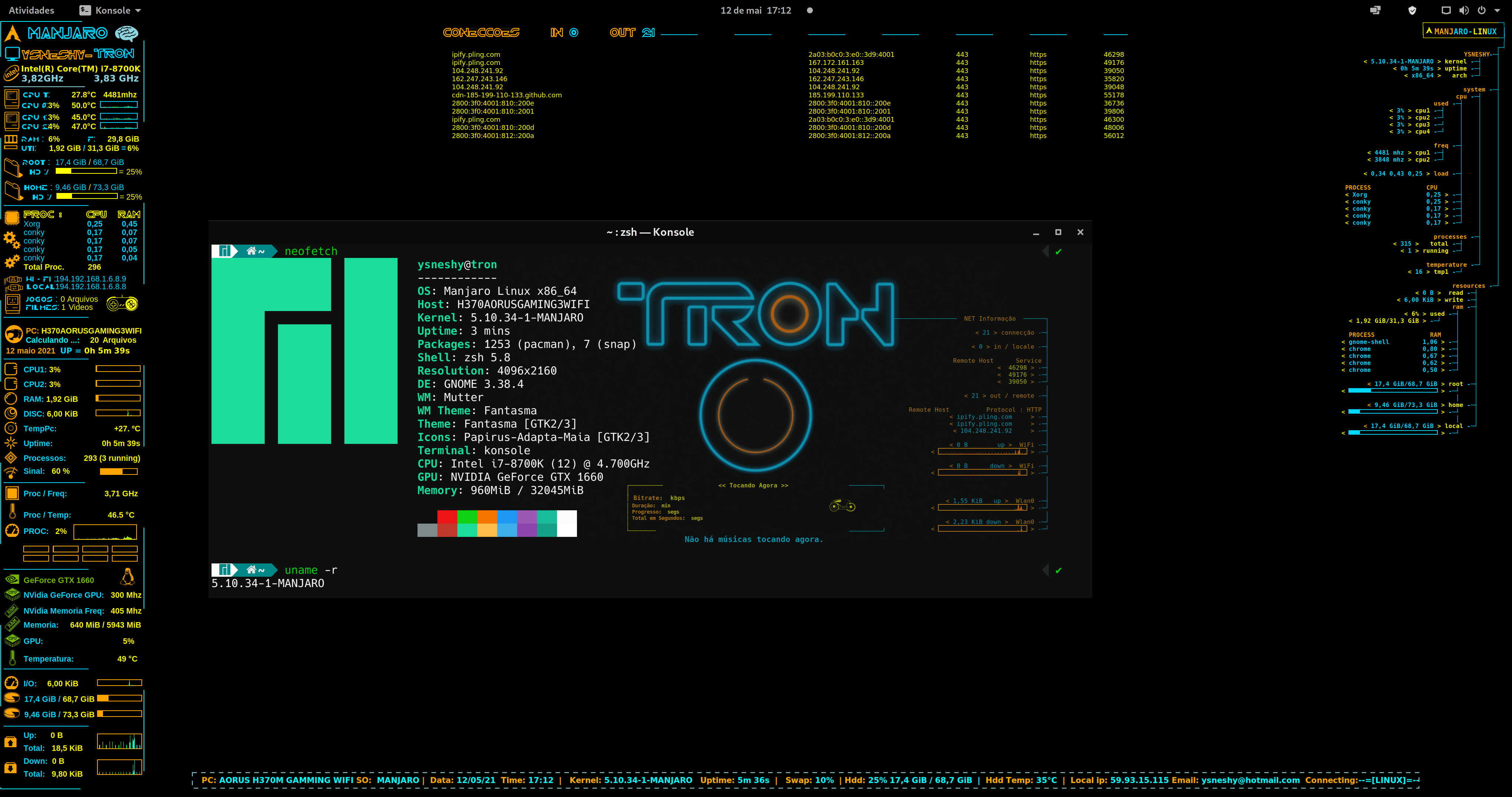
Task: Open the clock showing 12 de mai 17:12
Action: (x=755, y=10)
